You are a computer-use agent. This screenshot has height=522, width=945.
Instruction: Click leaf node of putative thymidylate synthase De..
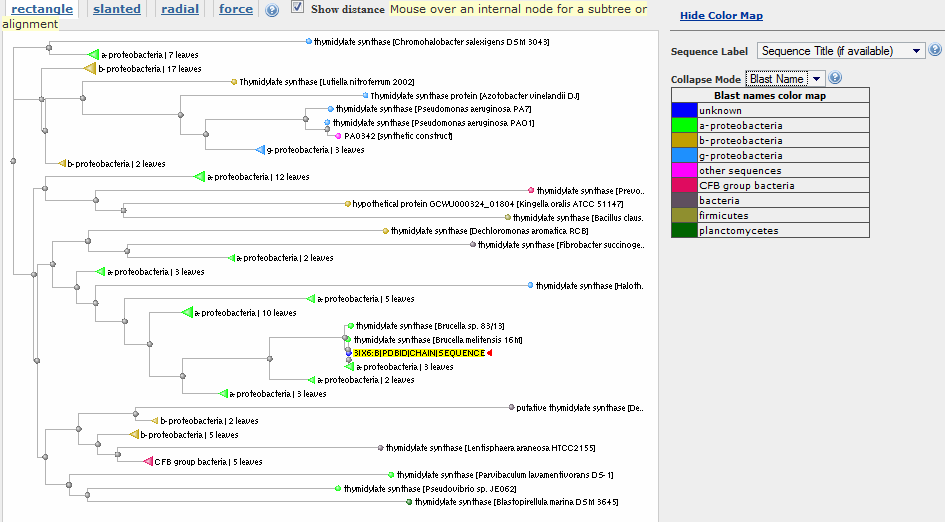pyautogui.click(x=511, y=407)
